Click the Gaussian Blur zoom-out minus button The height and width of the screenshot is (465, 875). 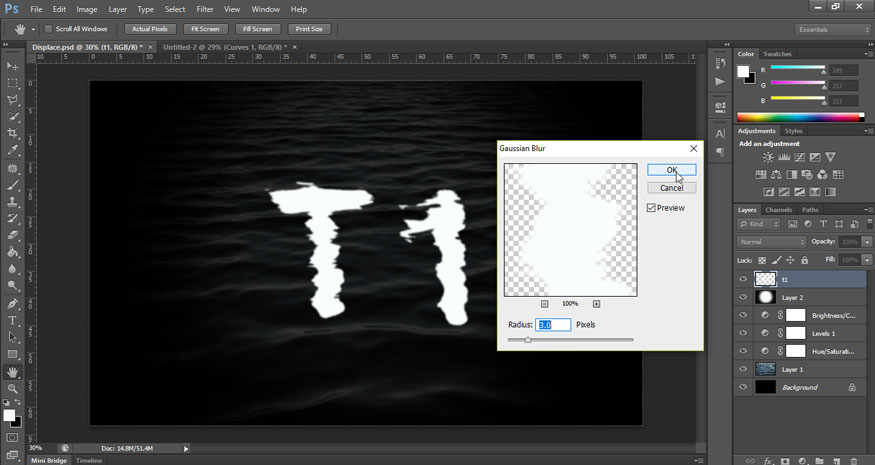click(545, 303)
